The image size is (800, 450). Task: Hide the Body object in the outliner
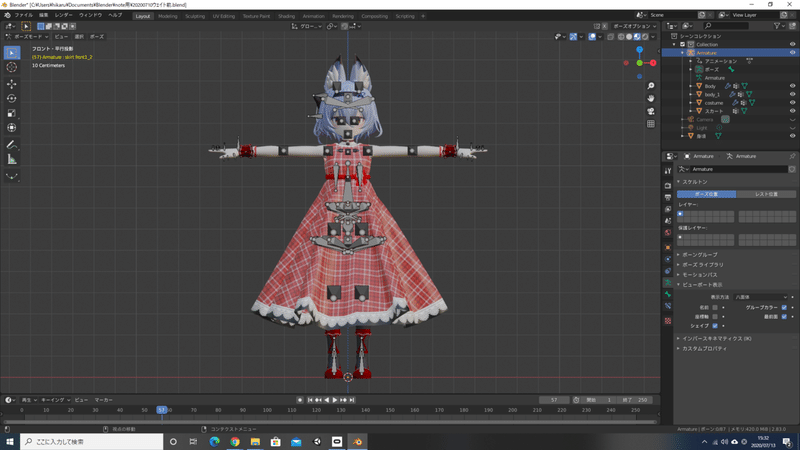pos(792,86)
